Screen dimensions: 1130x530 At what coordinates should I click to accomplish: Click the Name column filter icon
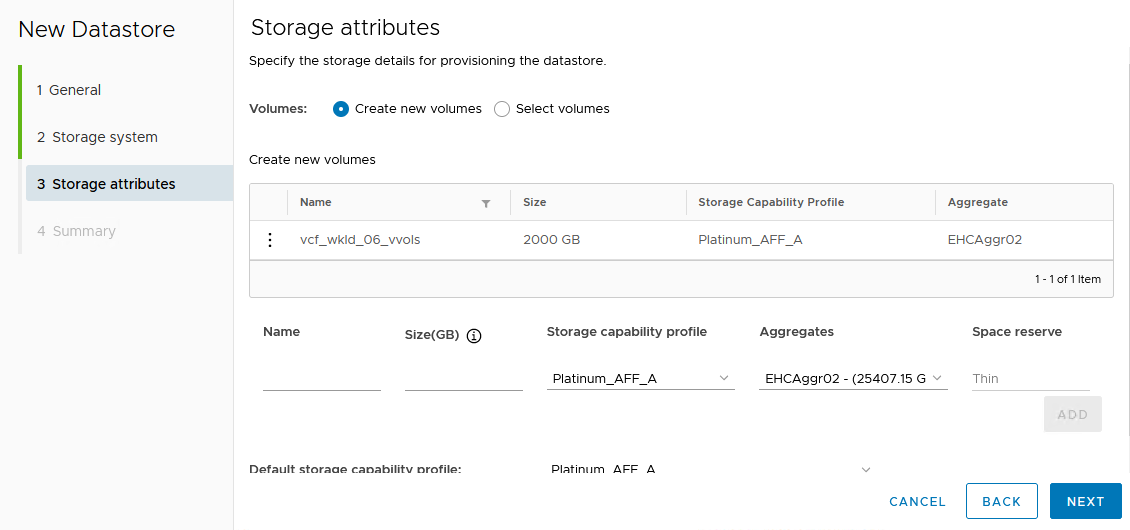[x=486, y=203]
